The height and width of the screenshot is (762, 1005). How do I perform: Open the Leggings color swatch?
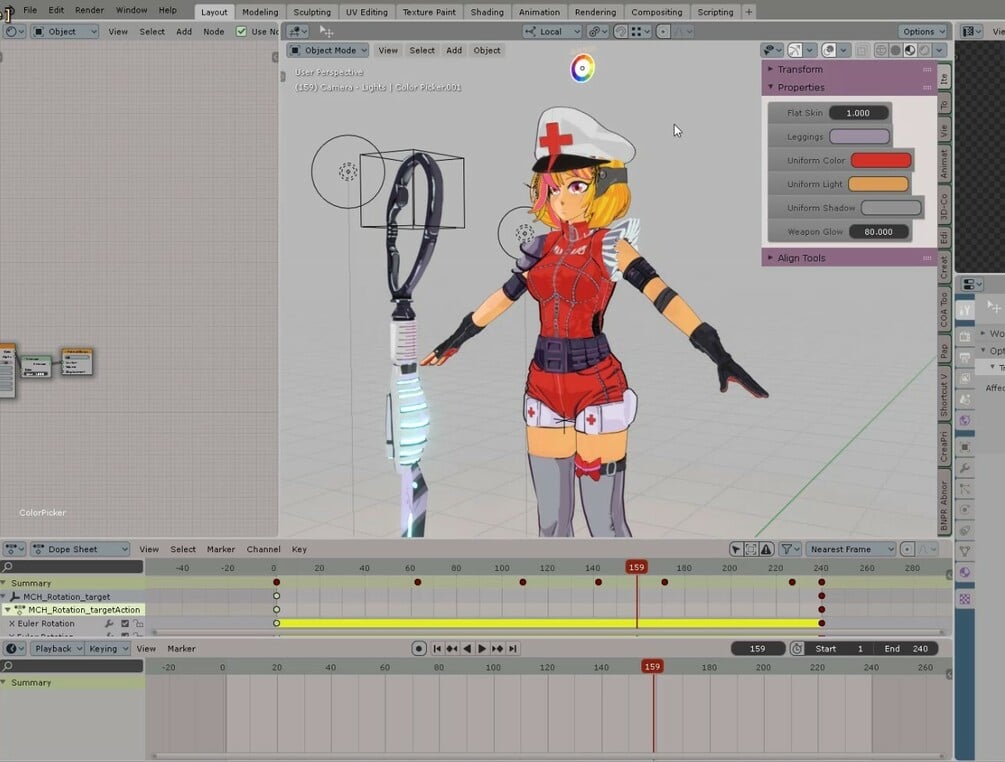[859, 137]
